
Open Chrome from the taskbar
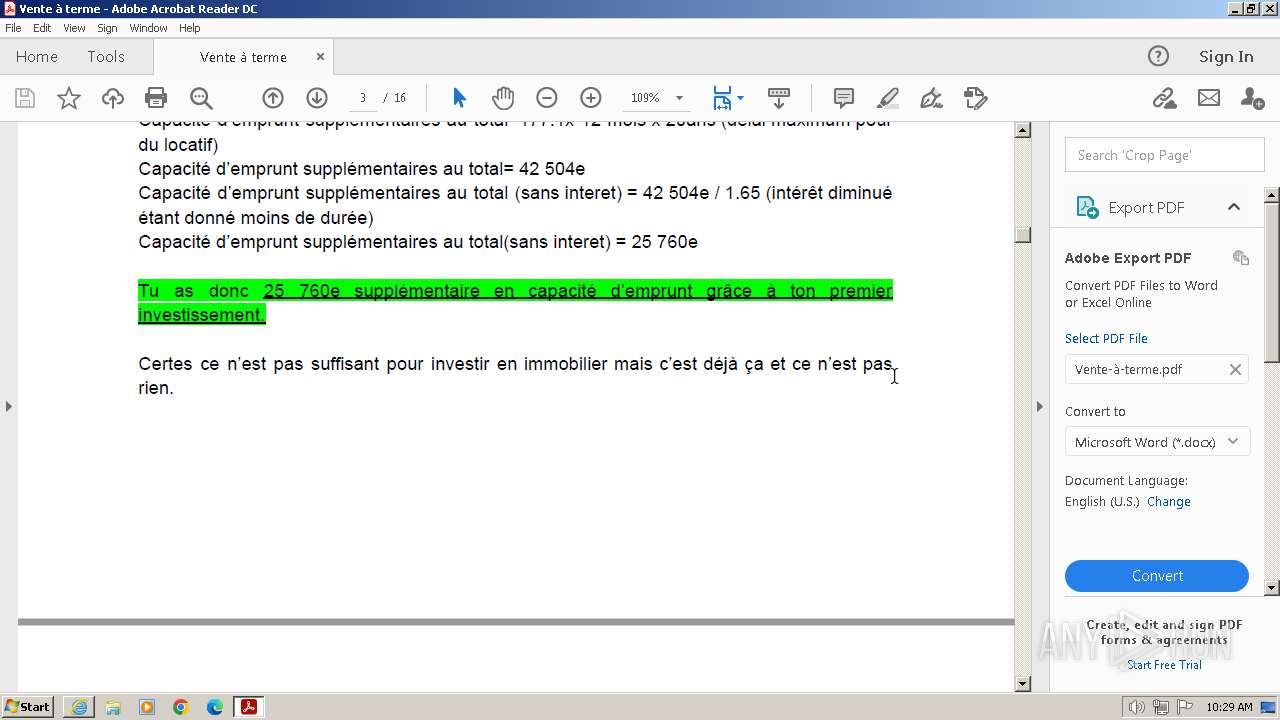(x=180, y=707)
